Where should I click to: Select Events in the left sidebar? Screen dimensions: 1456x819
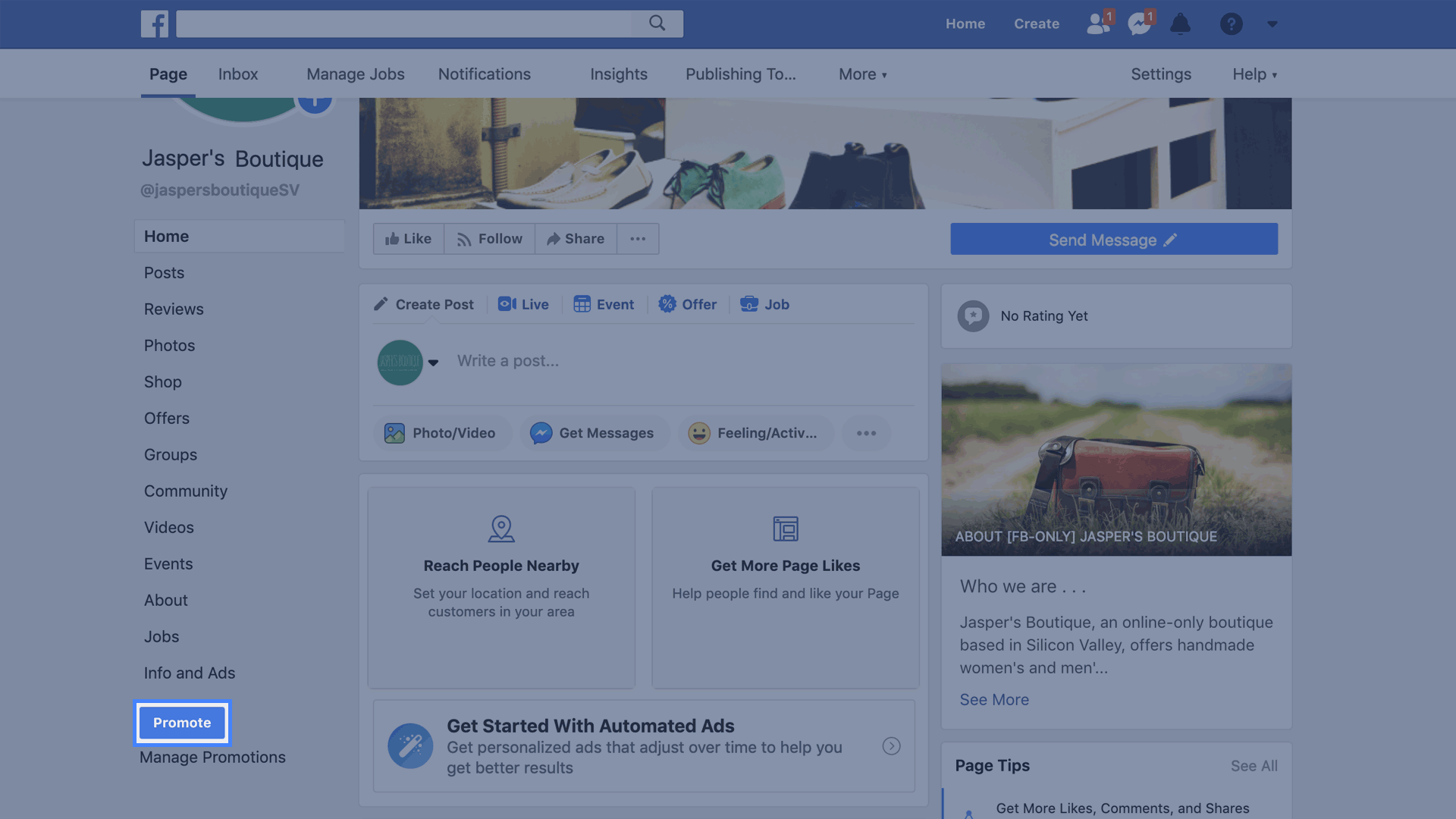pyautogui.click(x=168, y=564)
